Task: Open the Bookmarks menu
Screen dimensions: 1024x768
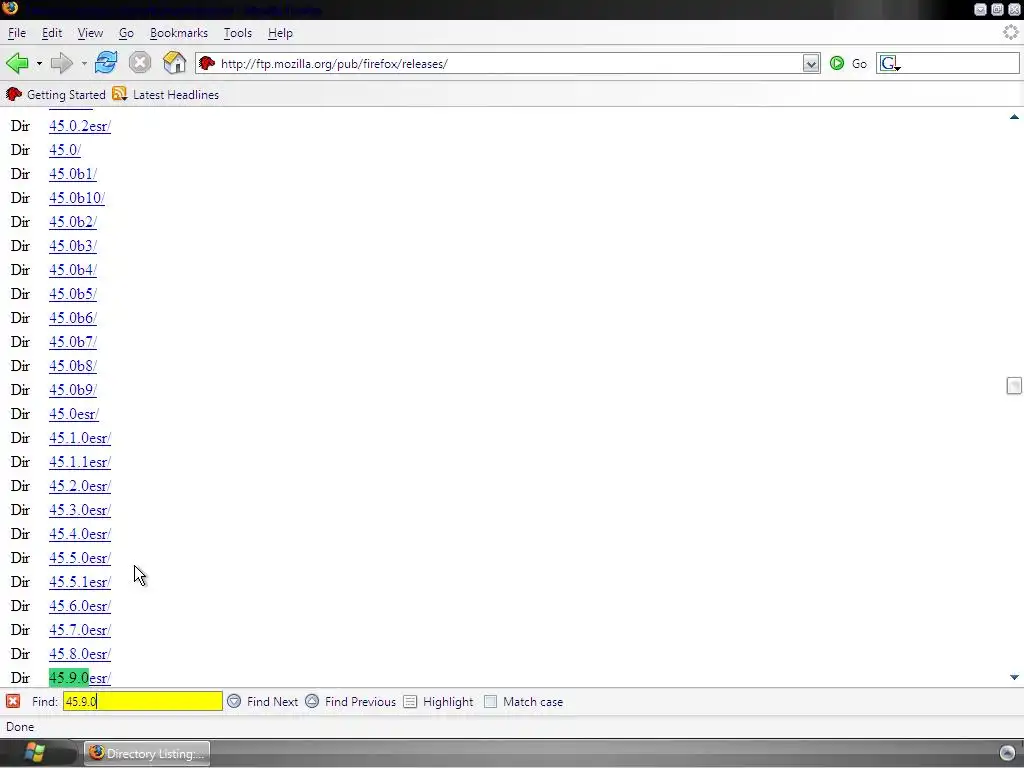Action: (x=179, y=33)
